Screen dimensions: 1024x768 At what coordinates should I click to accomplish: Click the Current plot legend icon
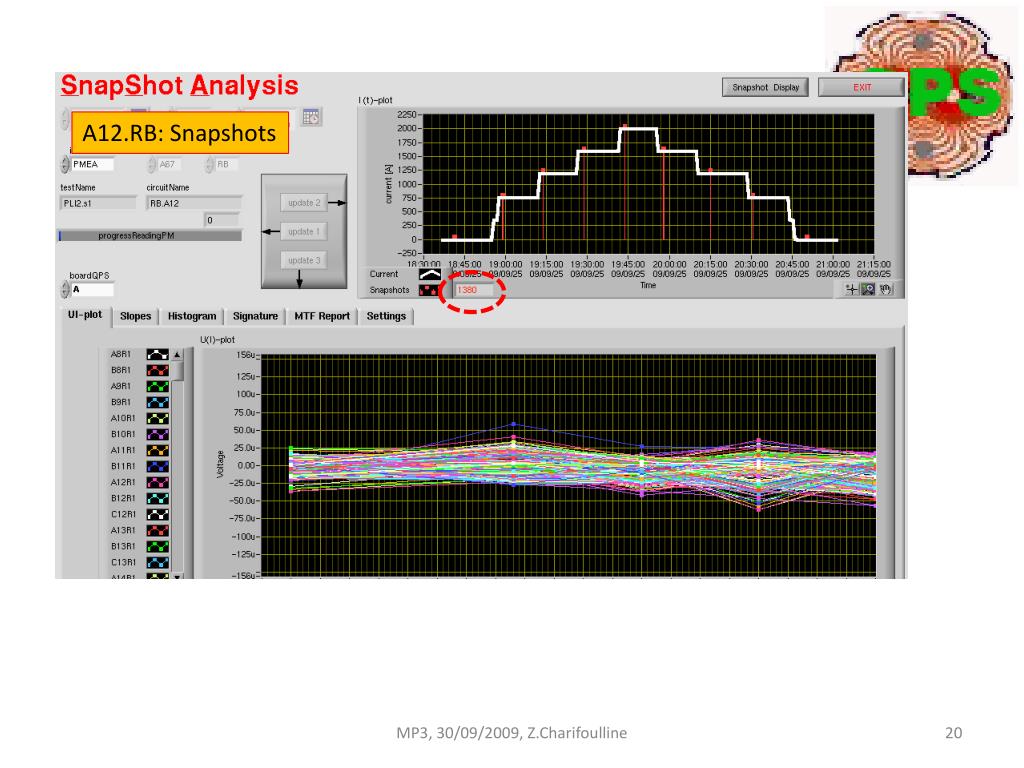click(x=429, y=274)
